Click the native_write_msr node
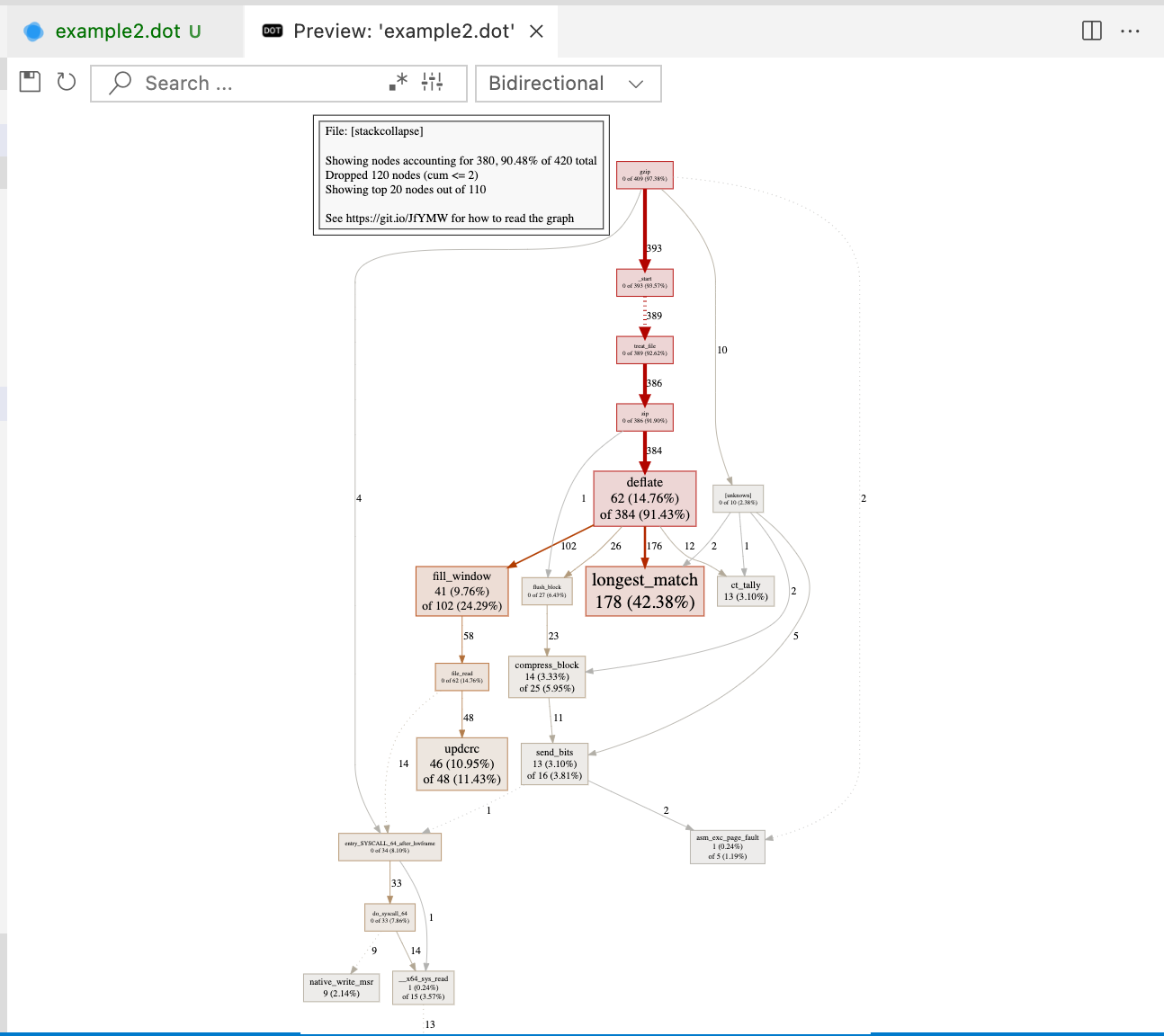Screen dimensions: 1164x1036 (342, 987)
